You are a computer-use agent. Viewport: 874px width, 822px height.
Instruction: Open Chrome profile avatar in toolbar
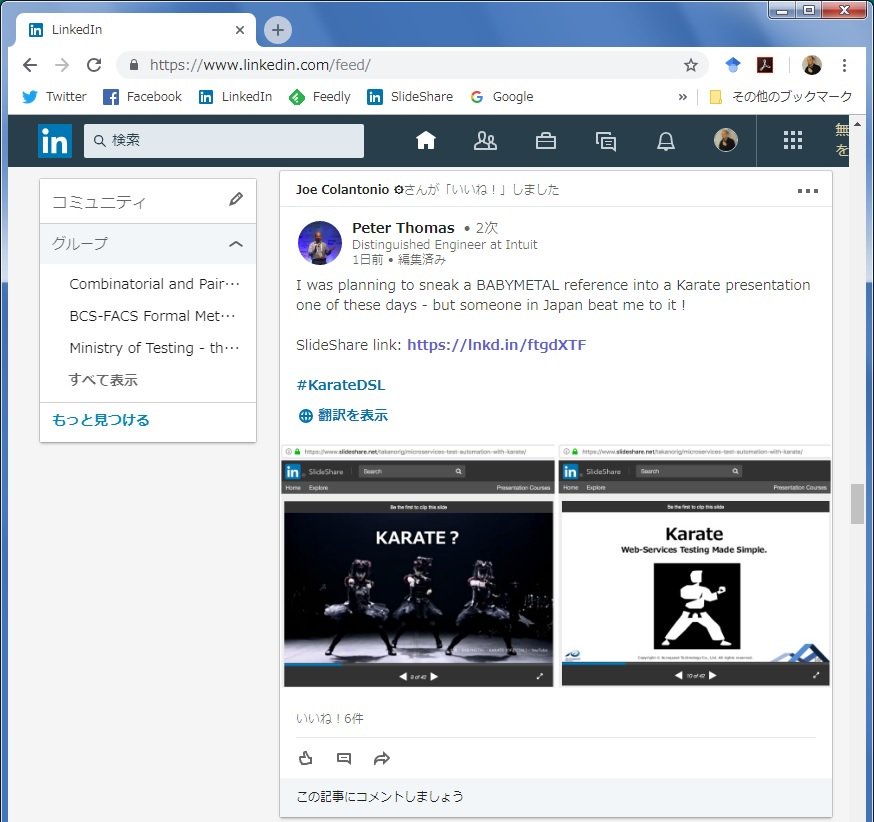(811, 65)
